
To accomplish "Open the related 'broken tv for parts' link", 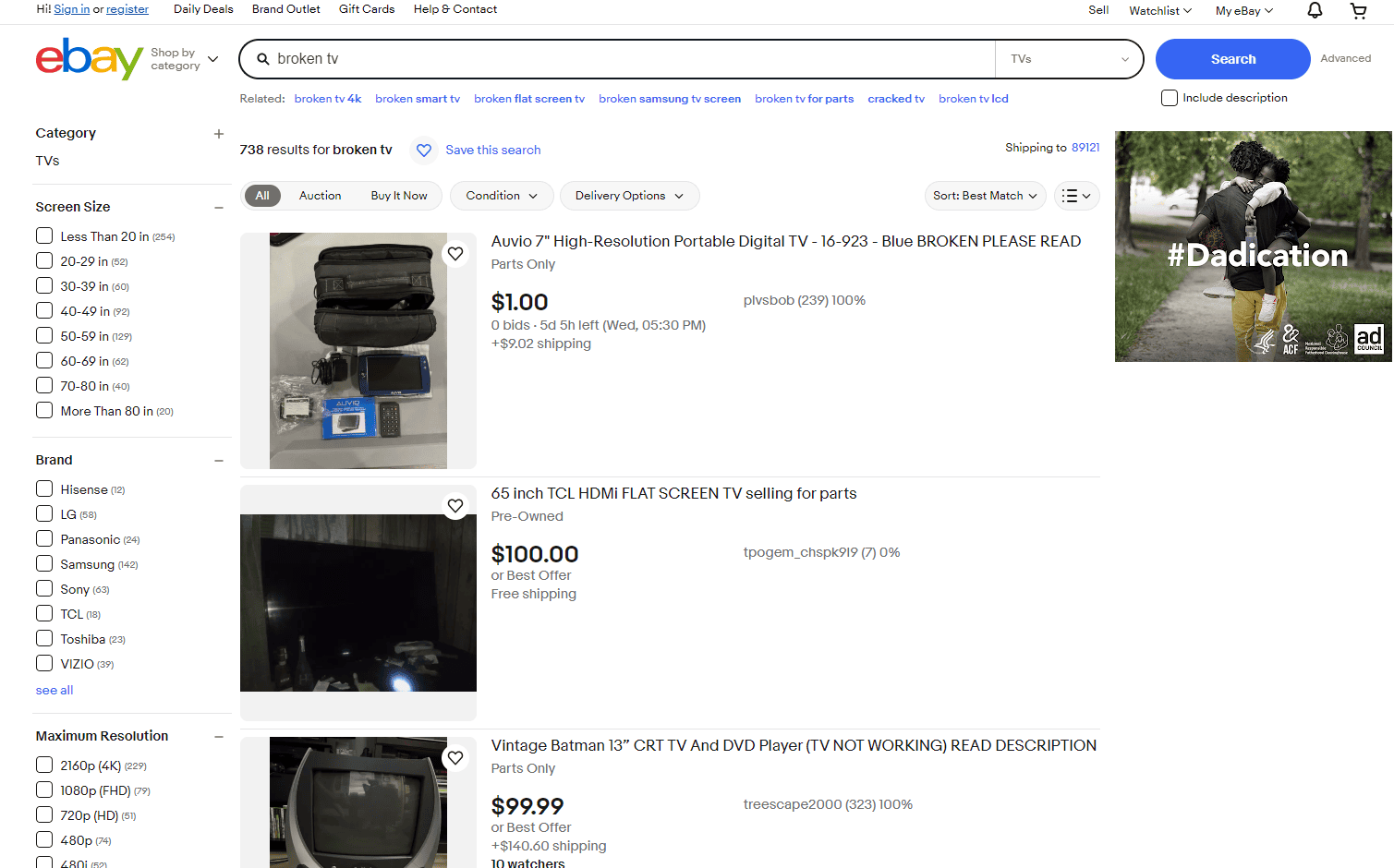I will [x=804, y=99].
